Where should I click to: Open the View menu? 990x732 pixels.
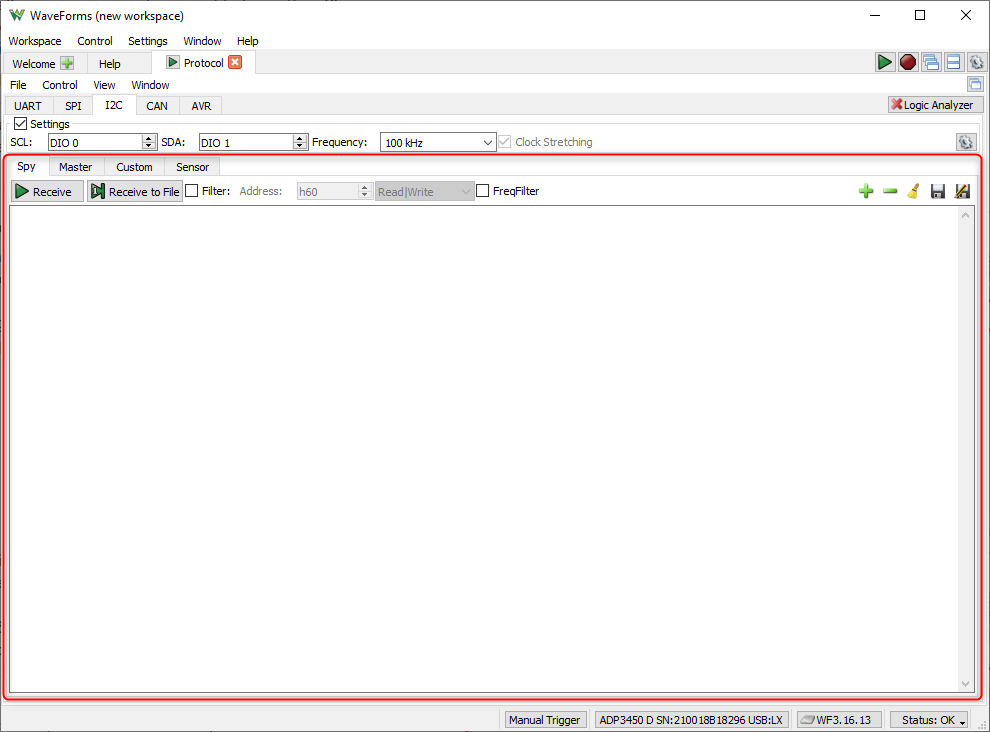(x=104, y=85)
